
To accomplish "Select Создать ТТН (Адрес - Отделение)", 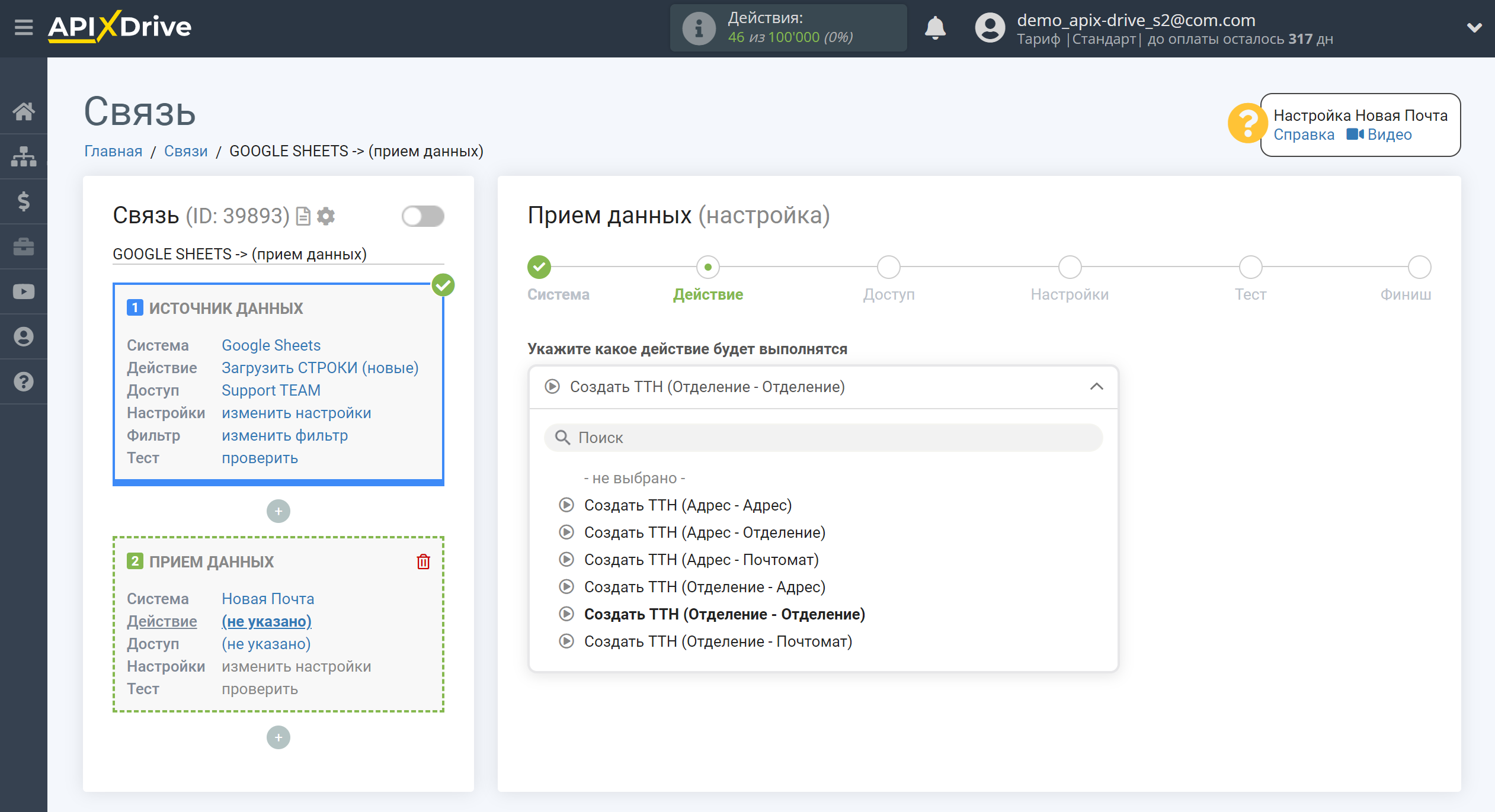I will [705, 532].
